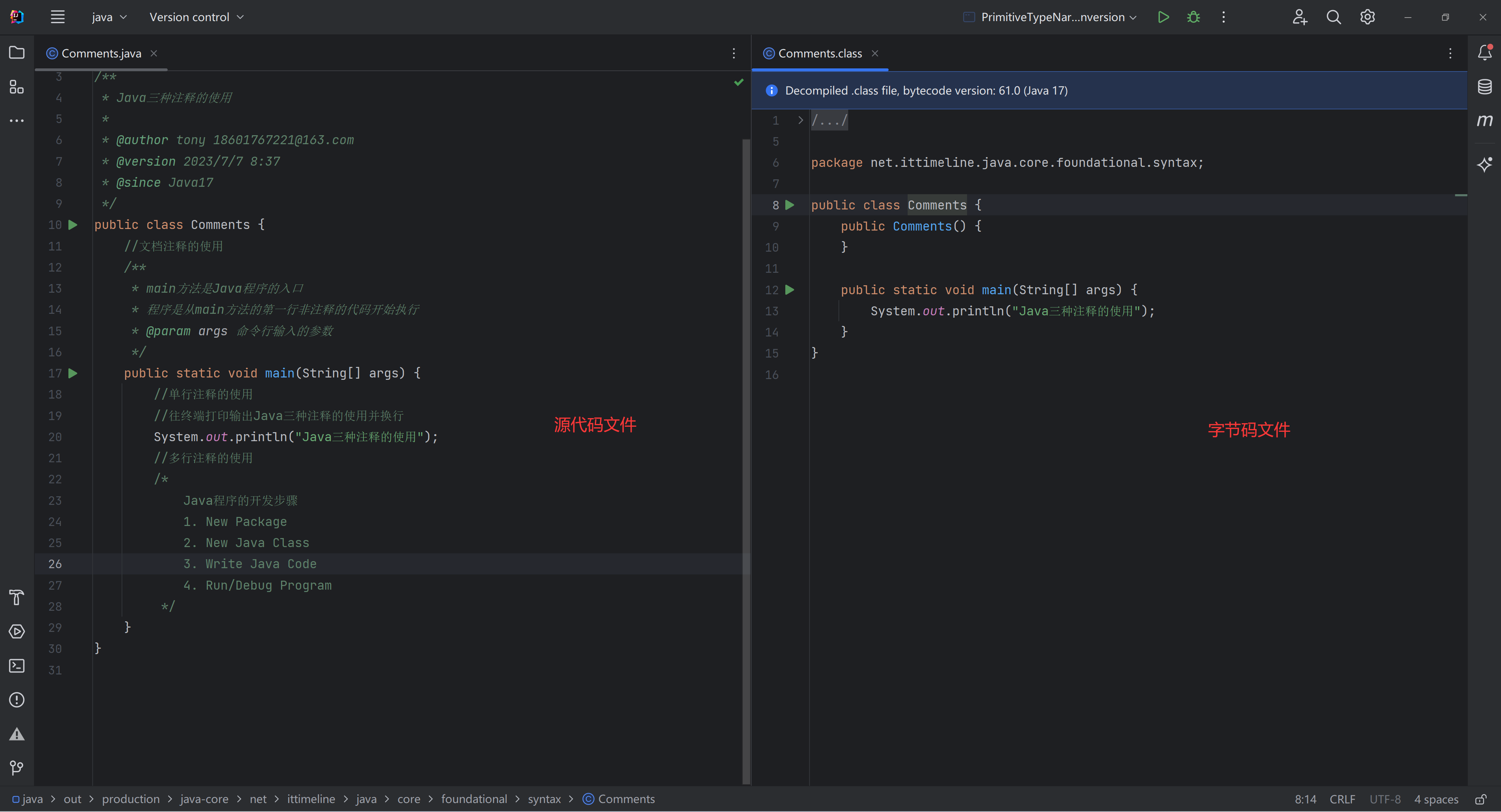Run the PrimitiveTypeNar...nversion configuration
Viewport: 1501px width, 812px height.
[x=1163, y=17]
